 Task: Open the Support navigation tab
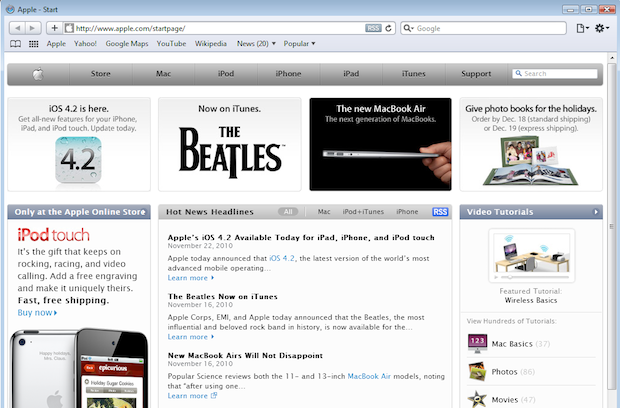pos(476,74)
